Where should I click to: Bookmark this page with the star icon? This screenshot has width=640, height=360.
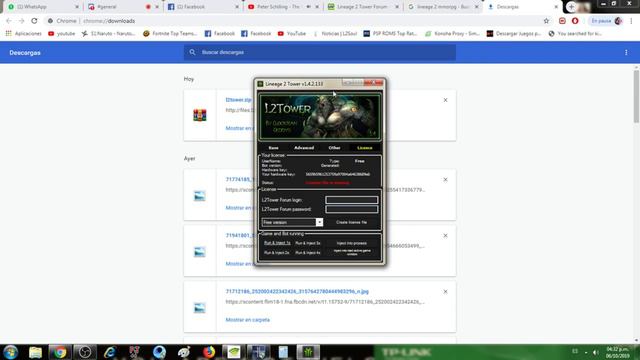point(546,21)
